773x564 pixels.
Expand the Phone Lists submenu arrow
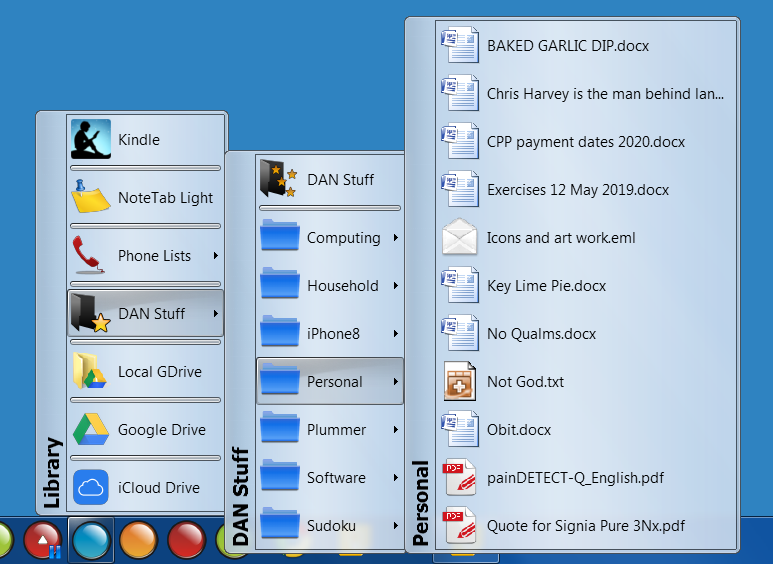(x=216, y=256)
